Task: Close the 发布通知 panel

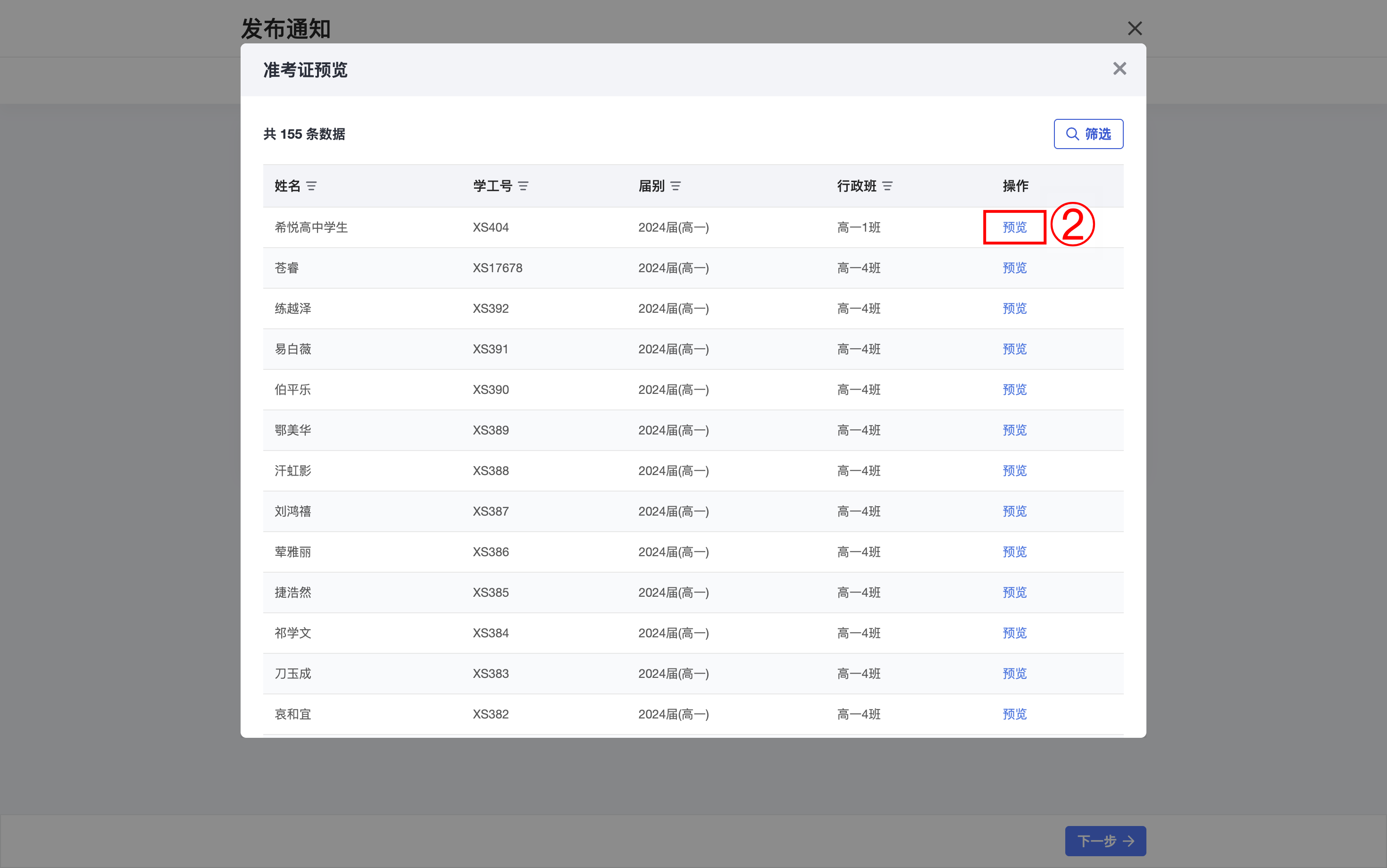Action: (1135, 28)
